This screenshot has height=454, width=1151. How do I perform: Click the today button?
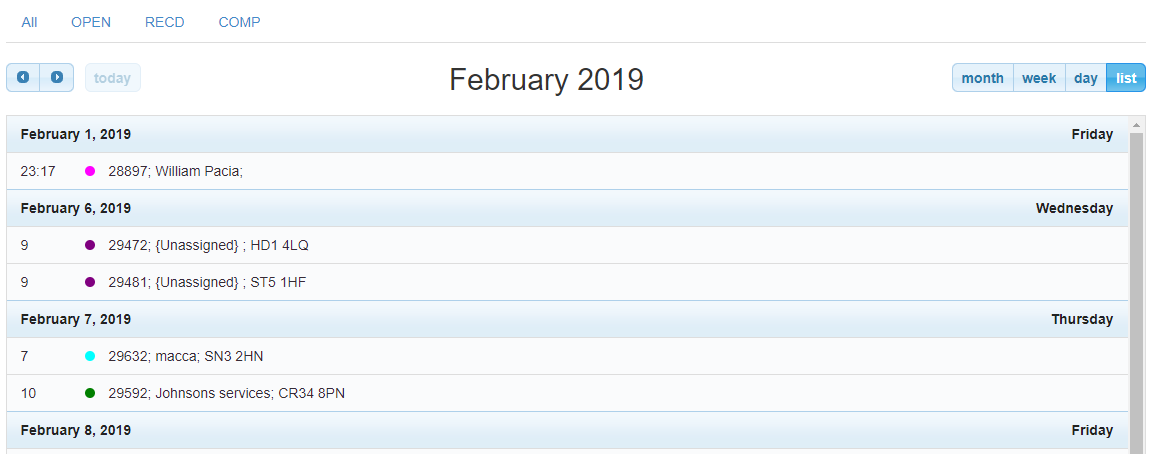tap(112, 78)
